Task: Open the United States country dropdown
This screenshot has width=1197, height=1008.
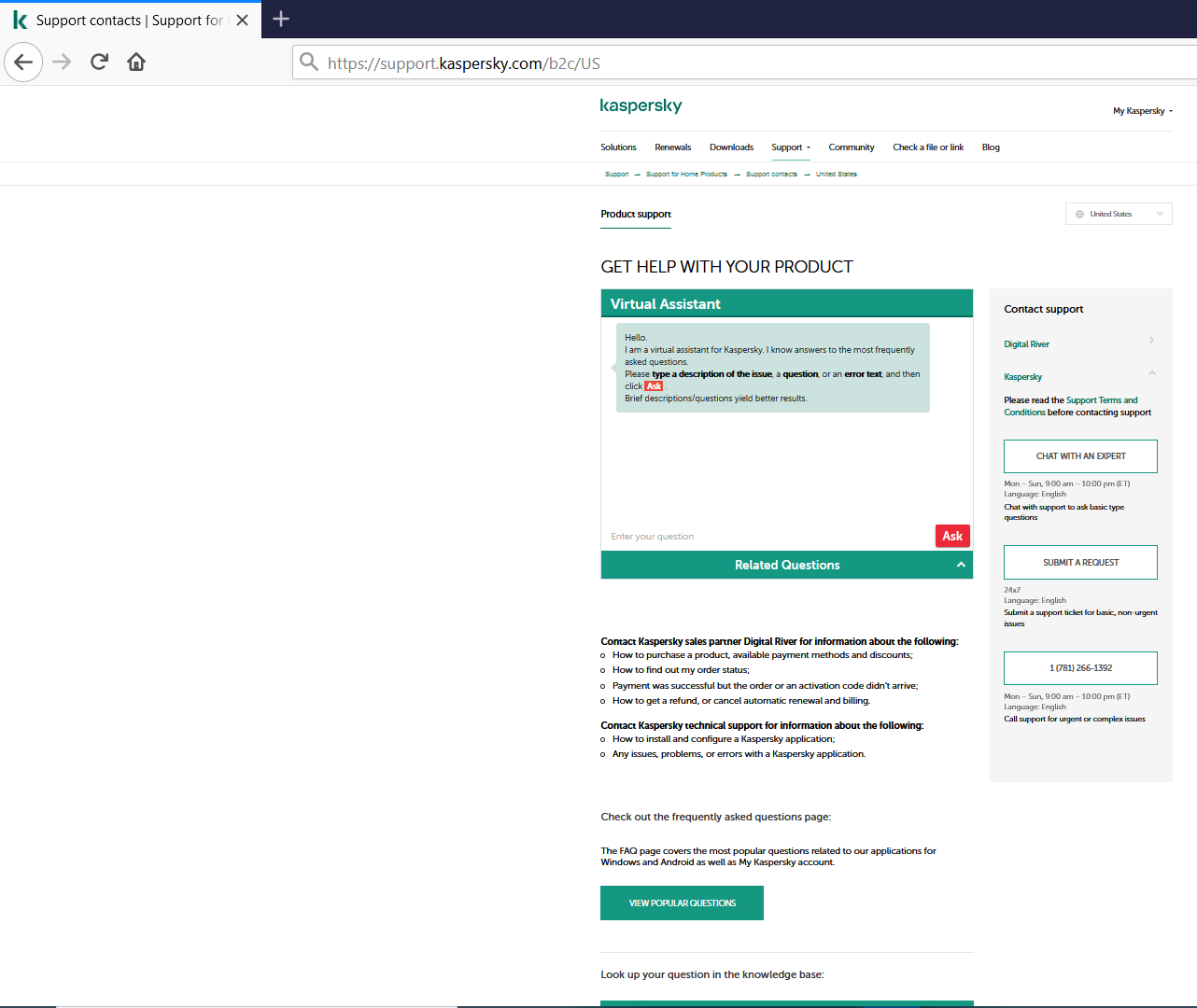Action: 1119,214
